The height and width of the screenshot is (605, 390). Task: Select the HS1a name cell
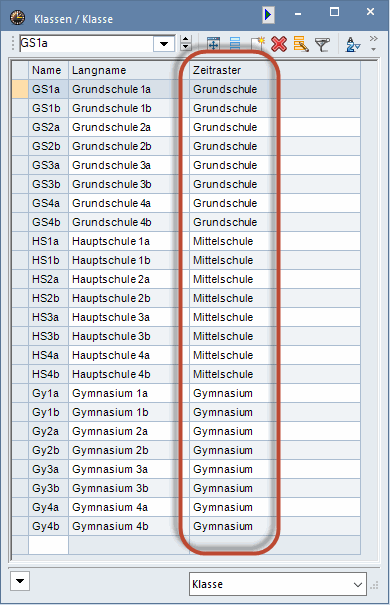point(49,241)
